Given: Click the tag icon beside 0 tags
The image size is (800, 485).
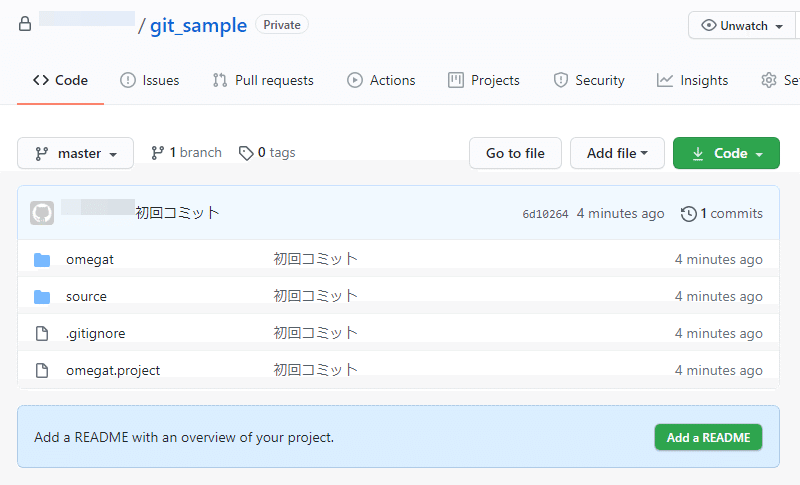Looking at the screenshot, I should 246,153.
